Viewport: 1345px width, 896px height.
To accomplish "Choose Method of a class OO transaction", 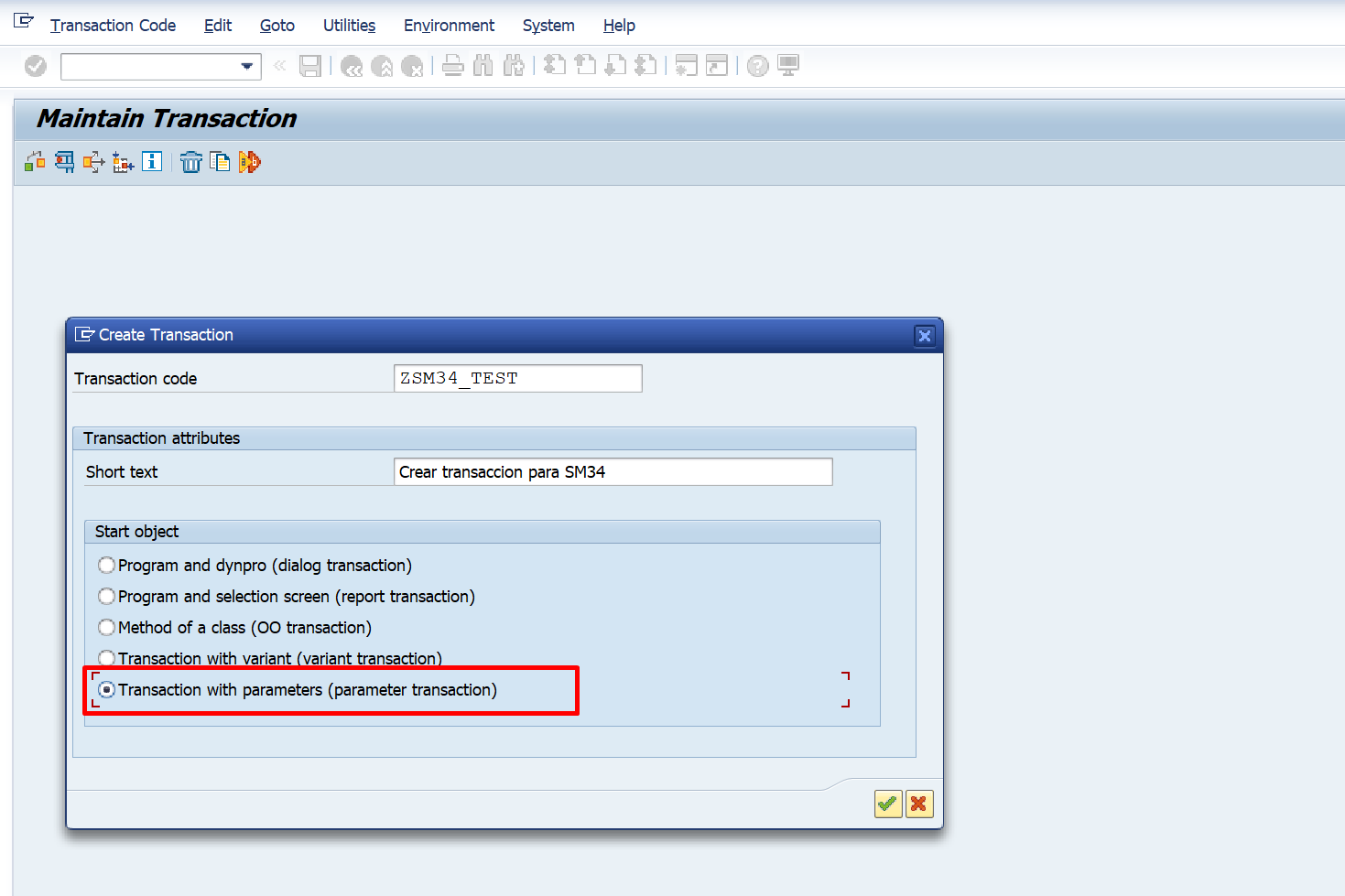I will coord(107,628).
